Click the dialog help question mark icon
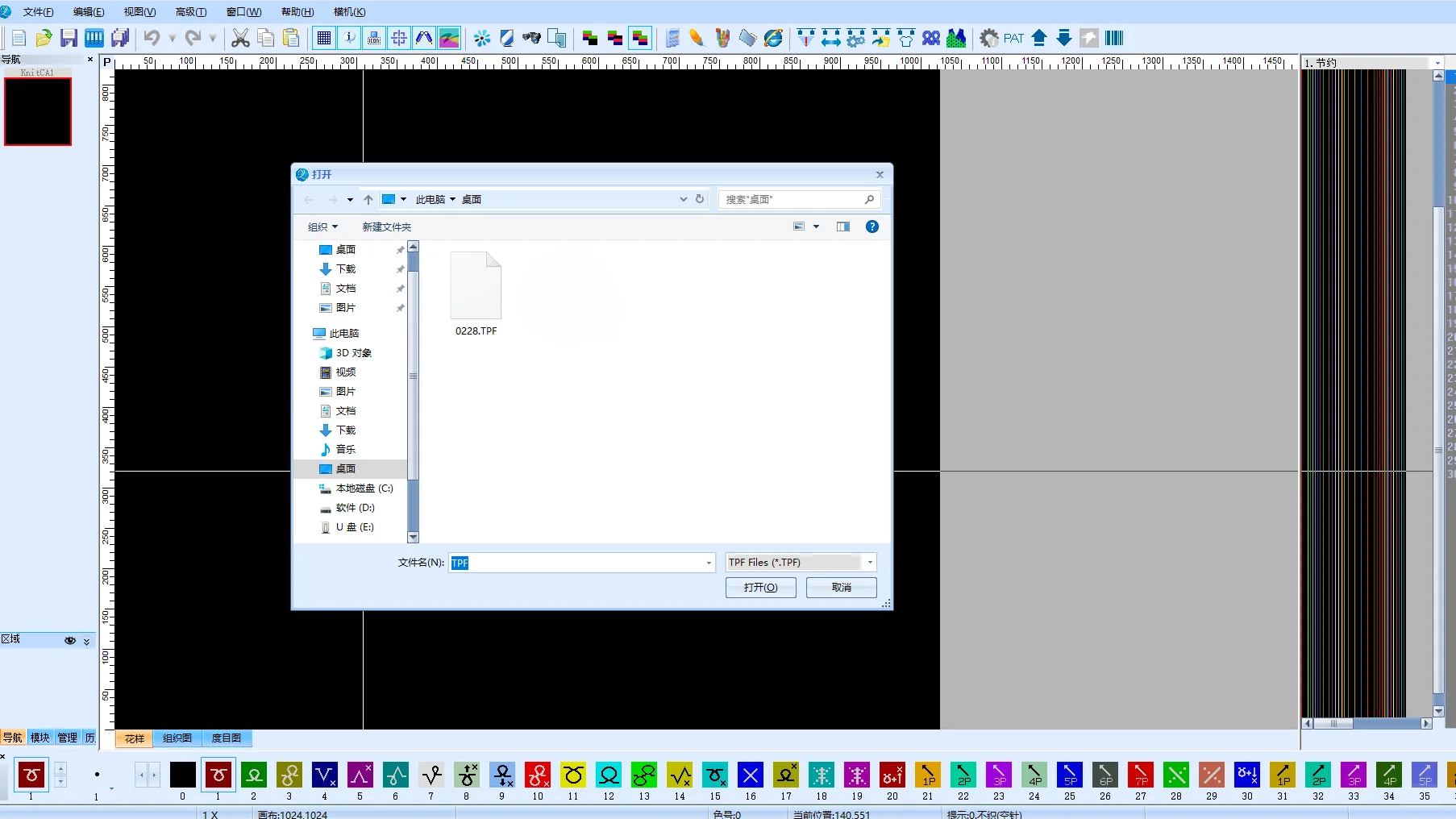Screen dimensions: 1456x819 [872, 227]
